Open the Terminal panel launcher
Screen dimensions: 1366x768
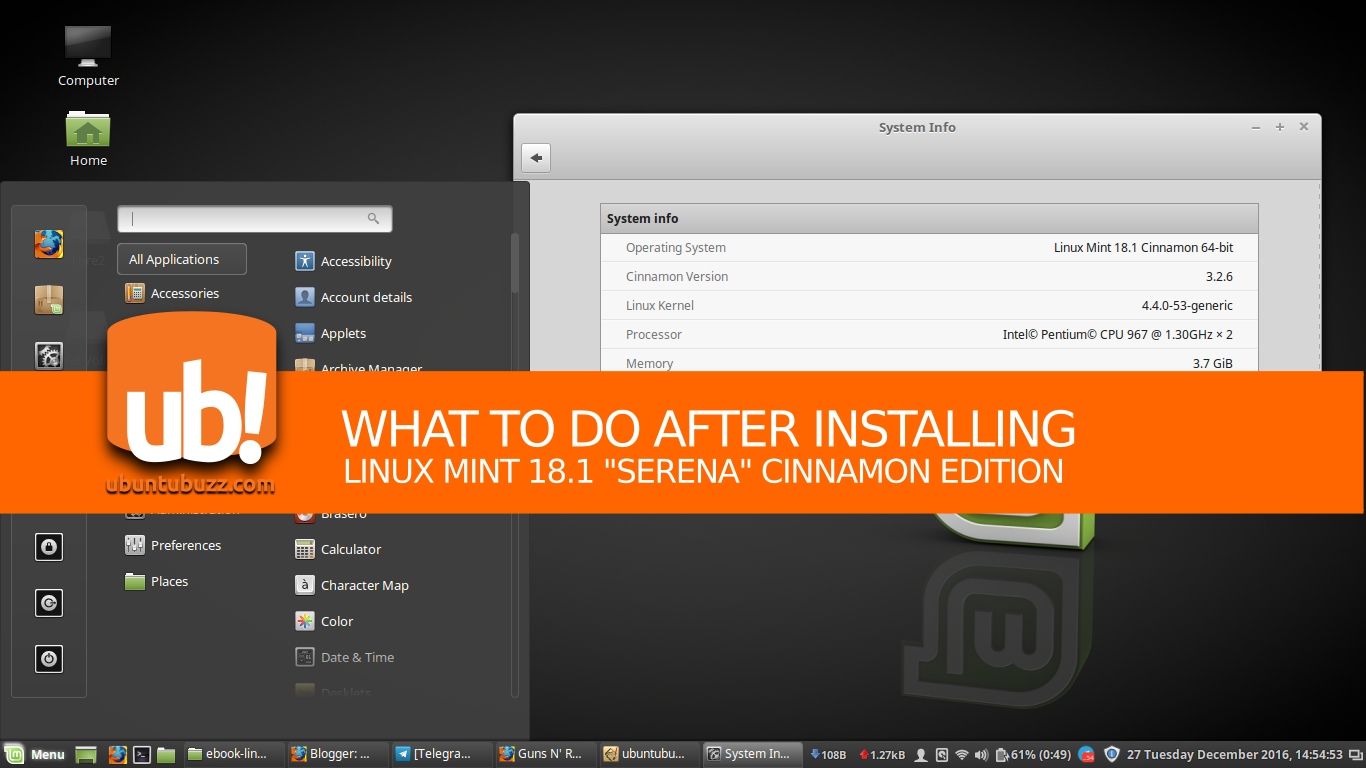tap(142, 755)
